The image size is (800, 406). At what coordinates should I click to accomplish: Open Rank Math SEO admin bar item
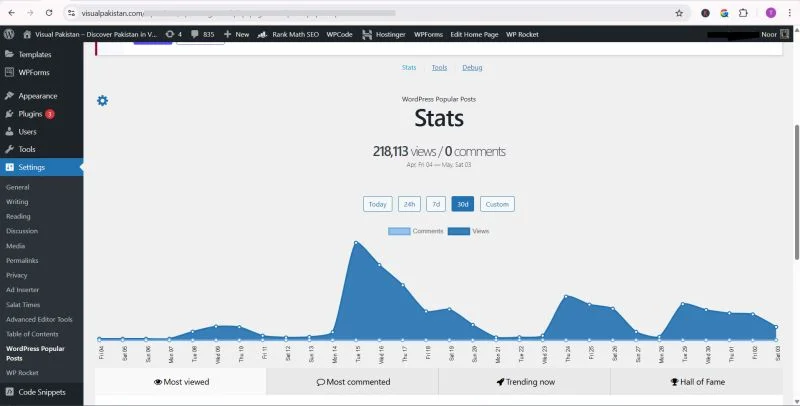click(x=288, y=34)
